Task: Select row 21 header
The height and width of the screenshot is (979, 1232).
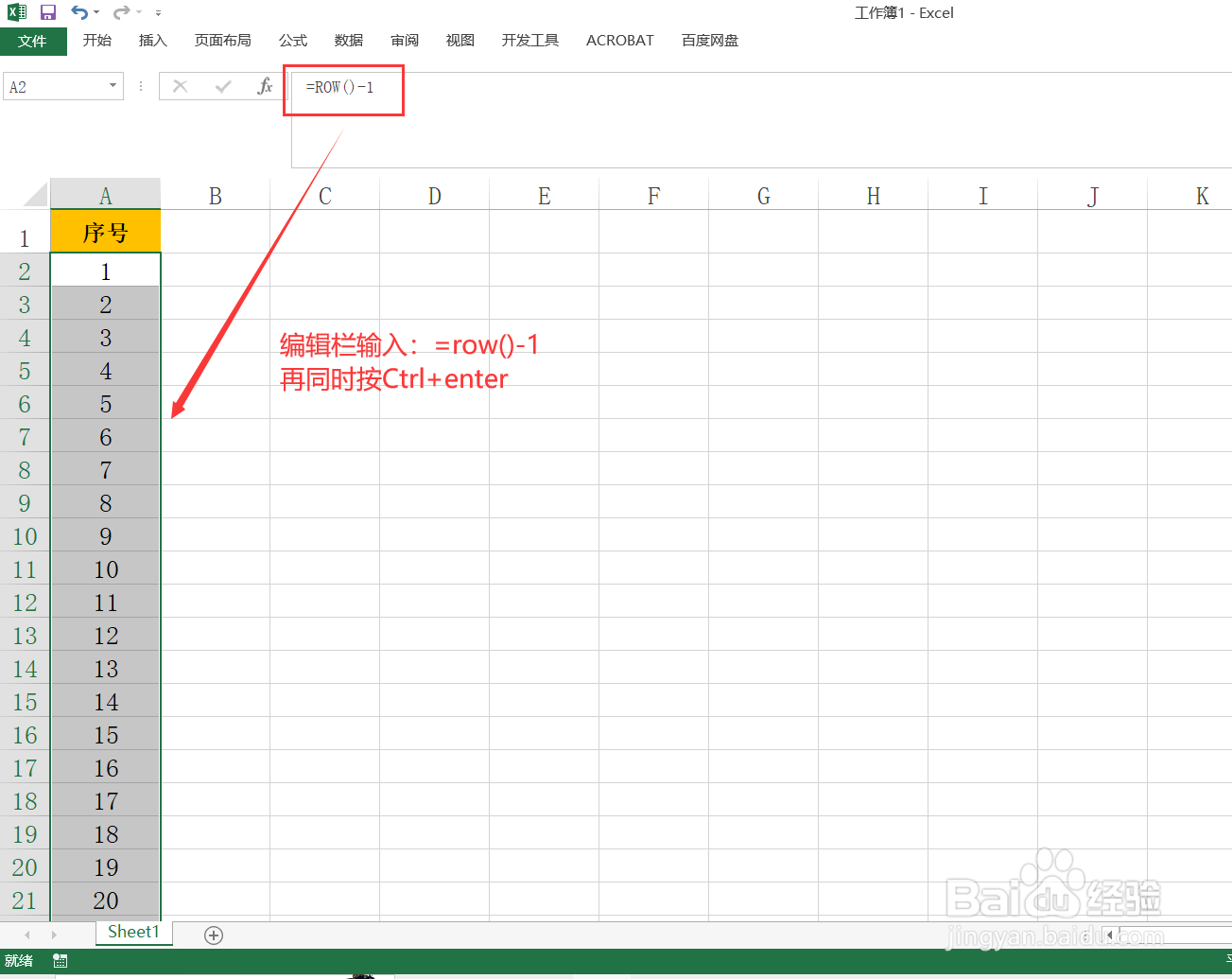Action: click(x=25, y=900)
